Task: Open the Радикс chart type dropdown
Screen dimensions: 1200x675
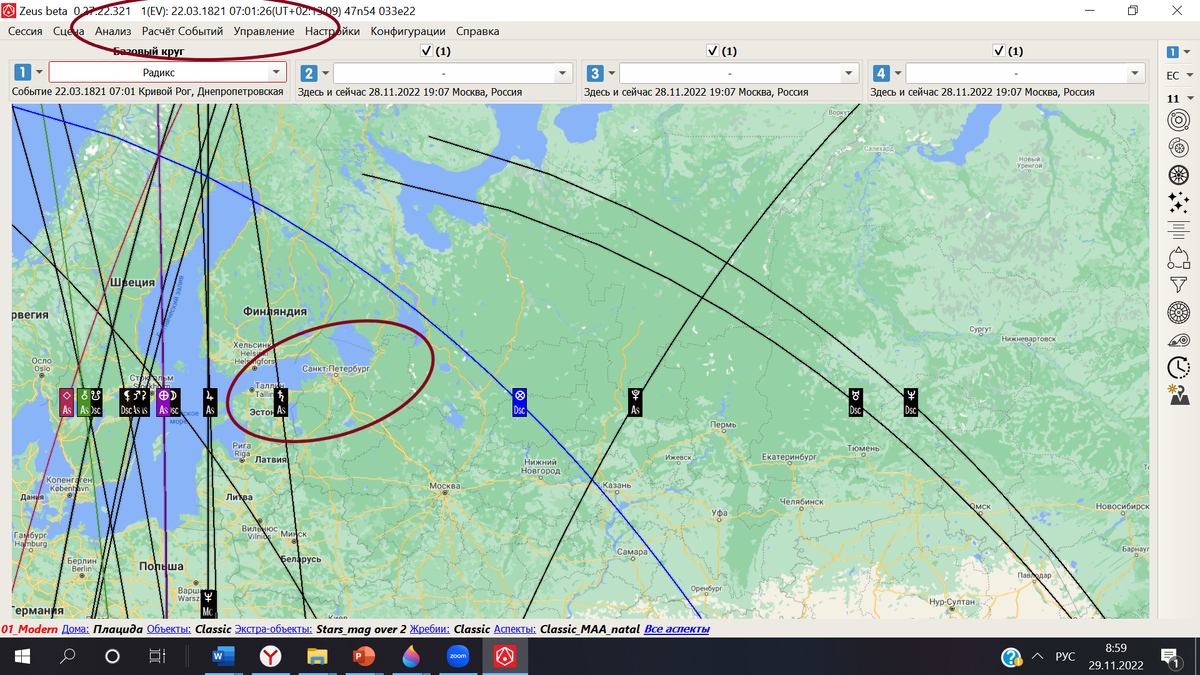Action: click(167, 73)
